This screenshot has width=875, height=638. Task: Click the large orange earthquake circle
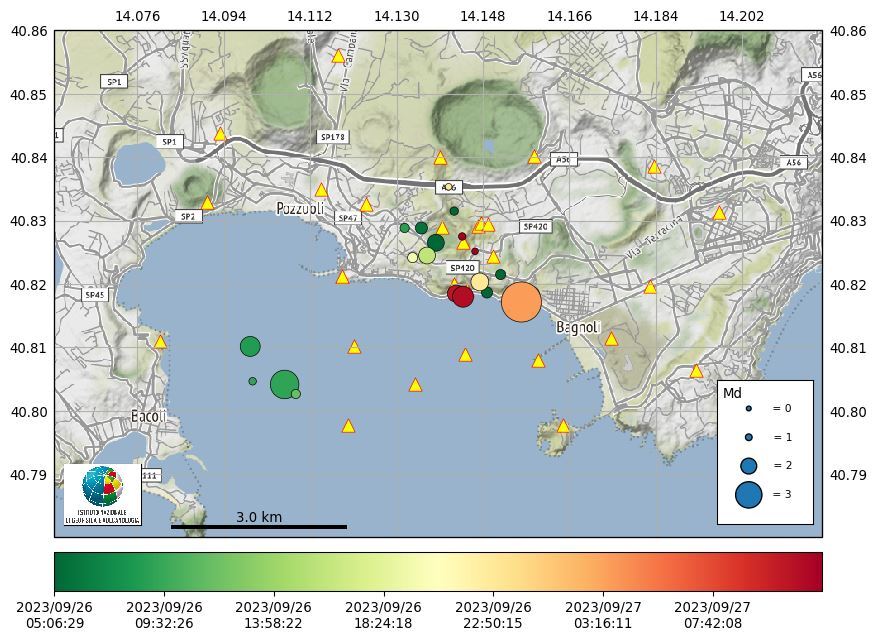tap(521, 301)
